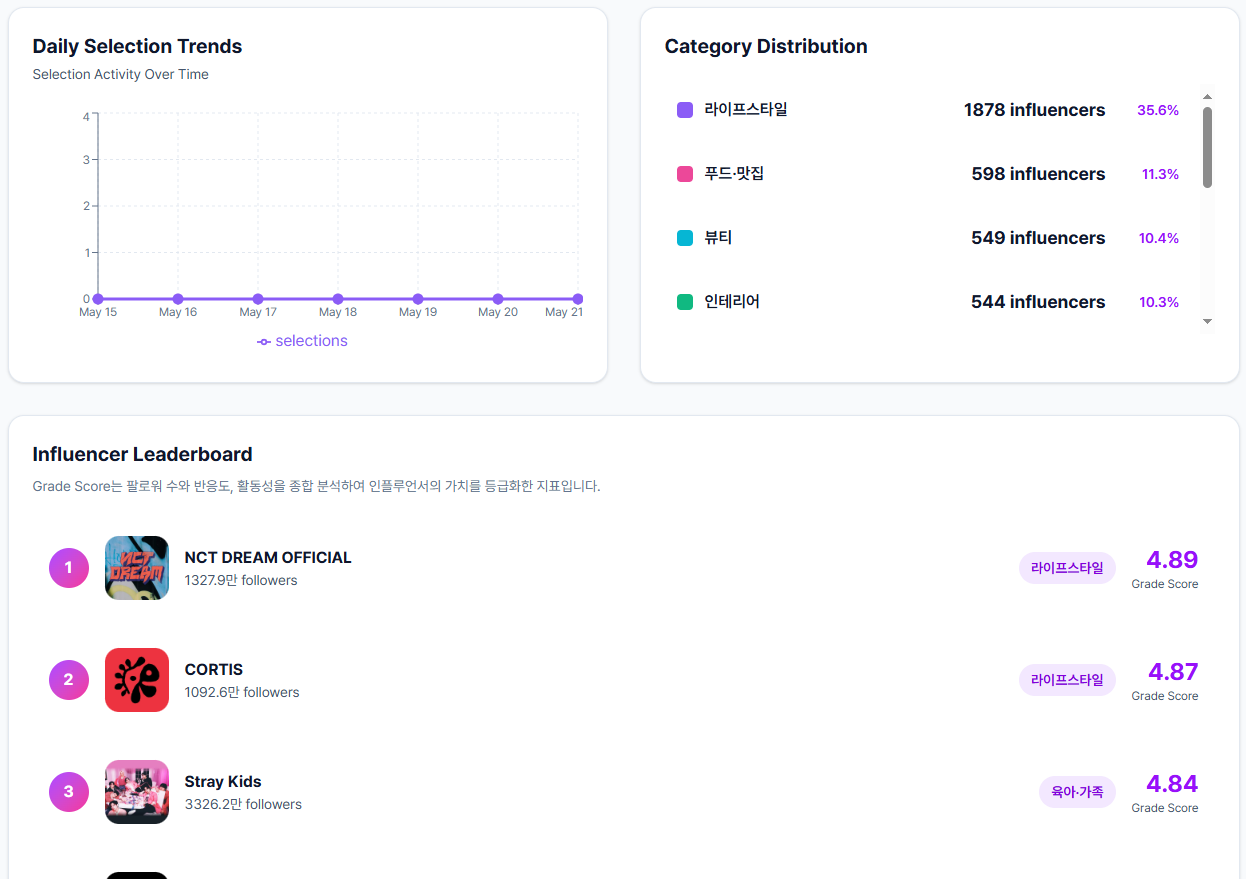This screenshot has height=879, width=1246.
Task: Click 3326.2만 followers text
Action: (243, 804)
